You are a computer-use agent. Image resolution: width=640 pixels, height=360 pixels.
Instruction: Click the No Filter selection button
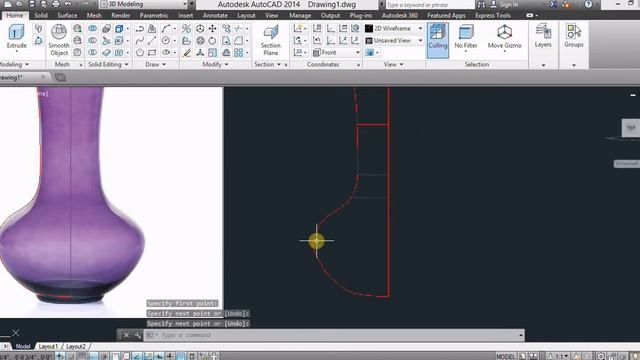point(466,37)
